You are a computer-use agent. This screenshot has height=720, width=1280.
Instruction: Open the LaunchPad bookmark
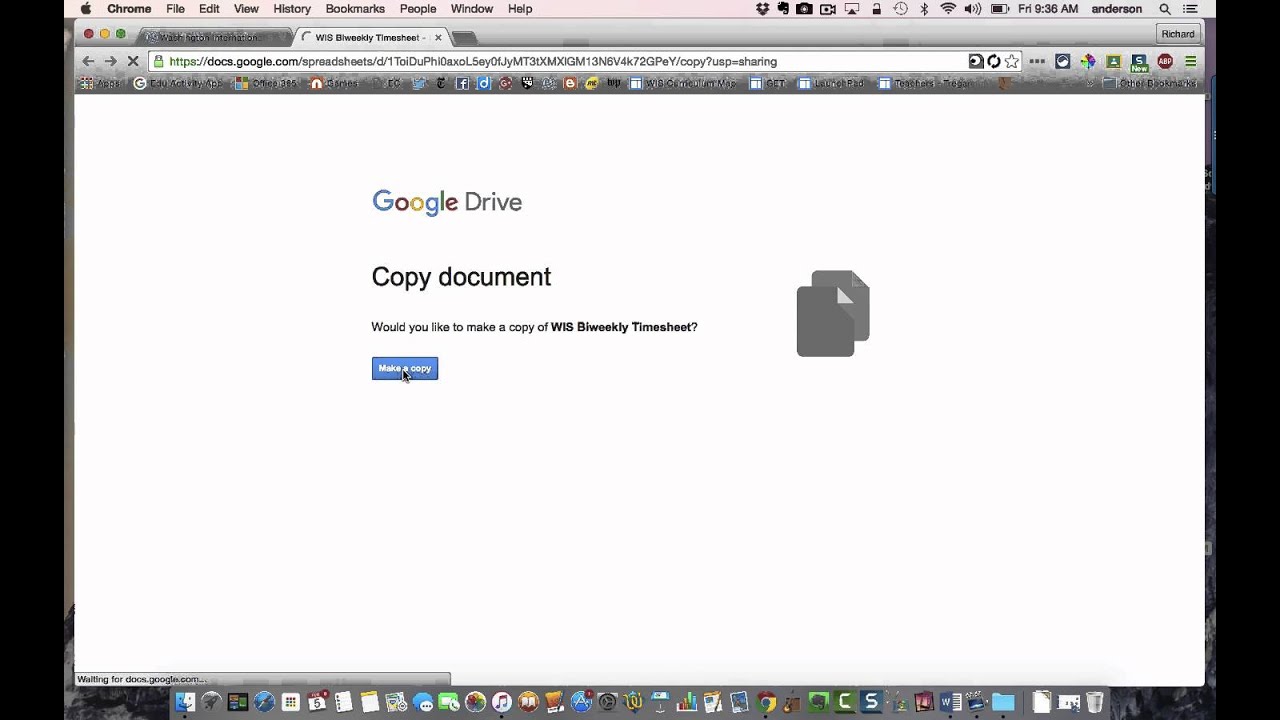[x=831, y=84]
